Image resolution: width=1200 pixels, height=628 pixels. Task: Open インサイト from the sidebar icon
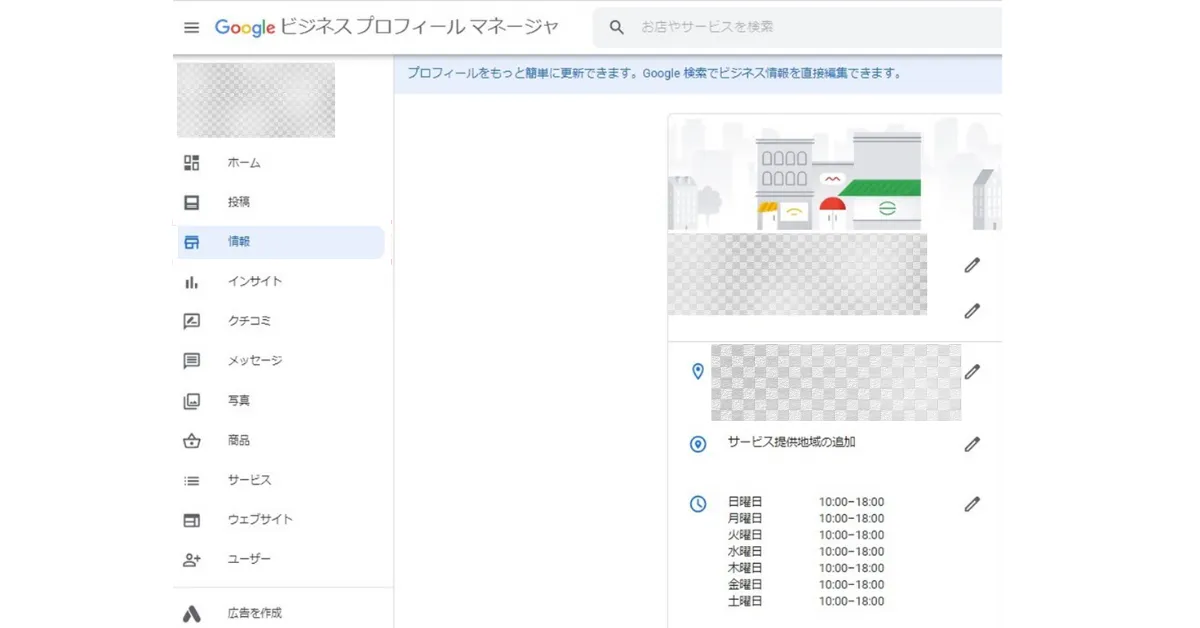[x=191, y=281]
